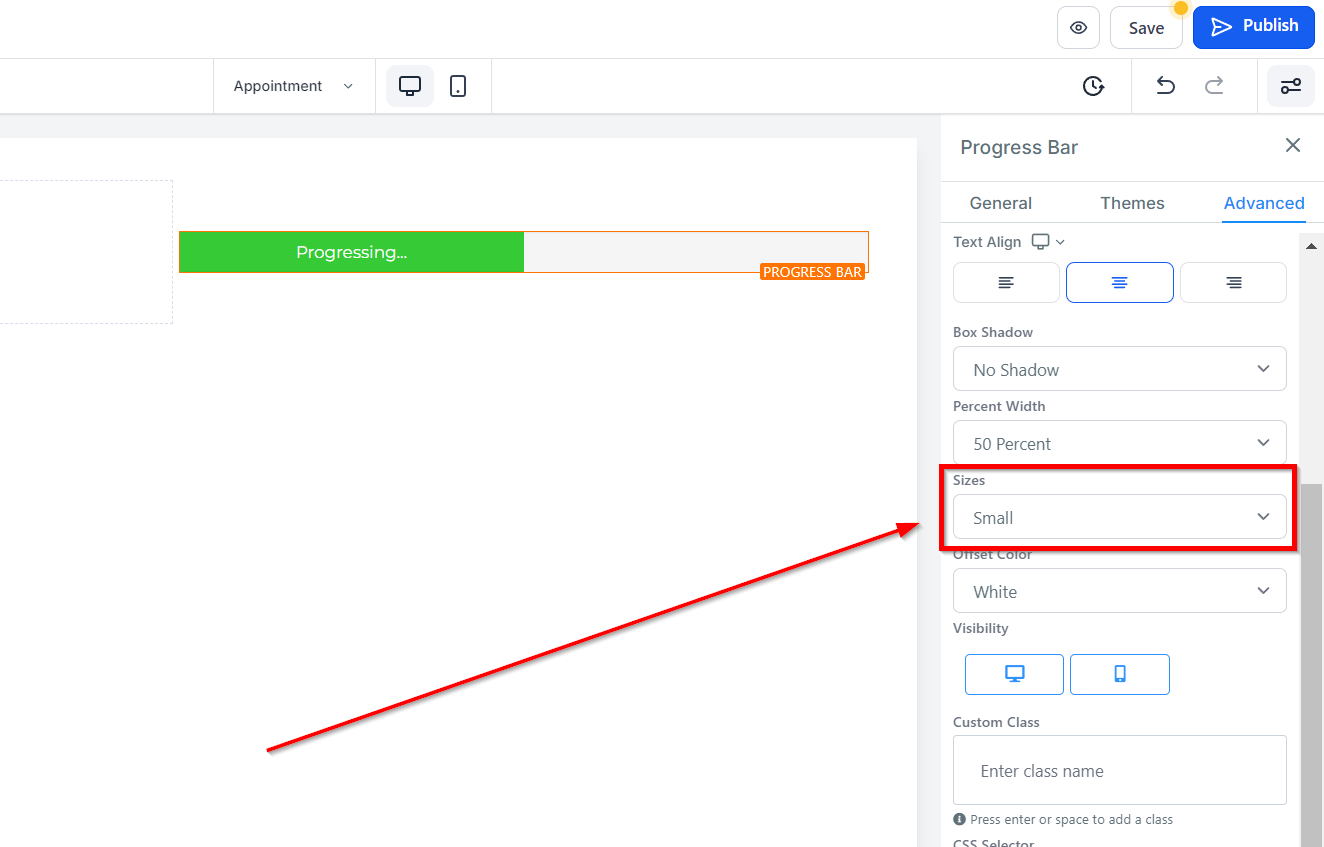1324x847 pixels.
Task: Open the Percent Width dropdown
Action: coord(1120,443)
